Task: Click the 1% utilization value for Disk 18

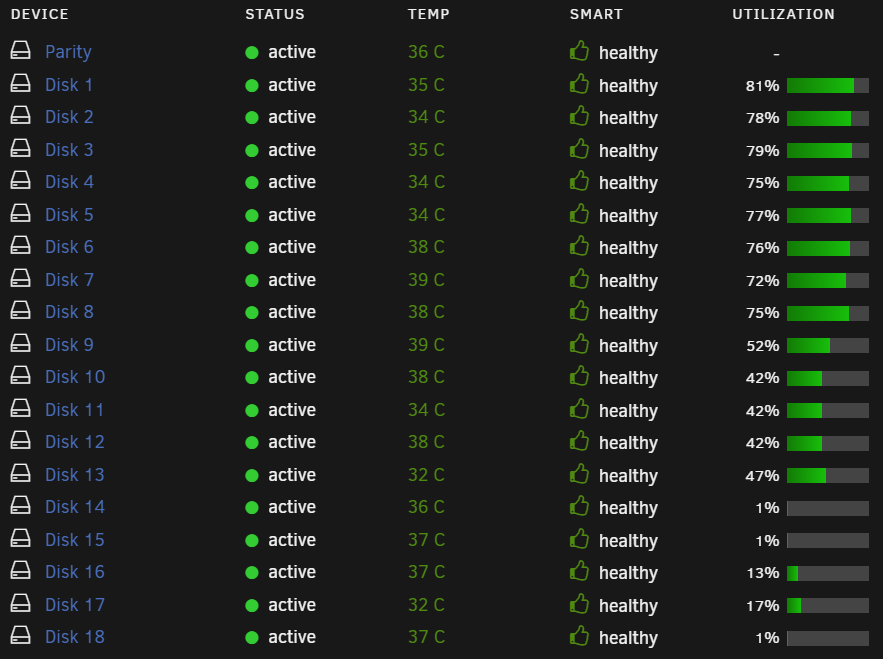Action: (x=768, y=638)
